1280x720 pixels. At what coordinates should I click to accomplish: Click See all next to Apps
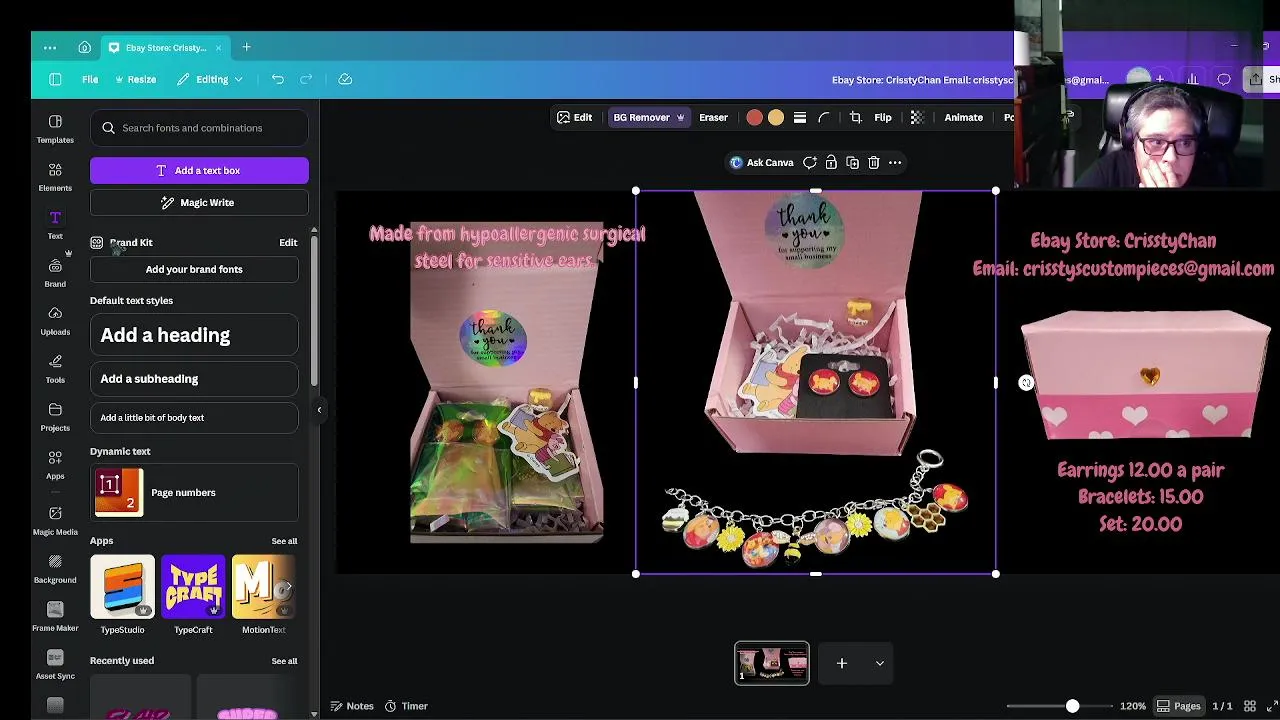(284, 541)
